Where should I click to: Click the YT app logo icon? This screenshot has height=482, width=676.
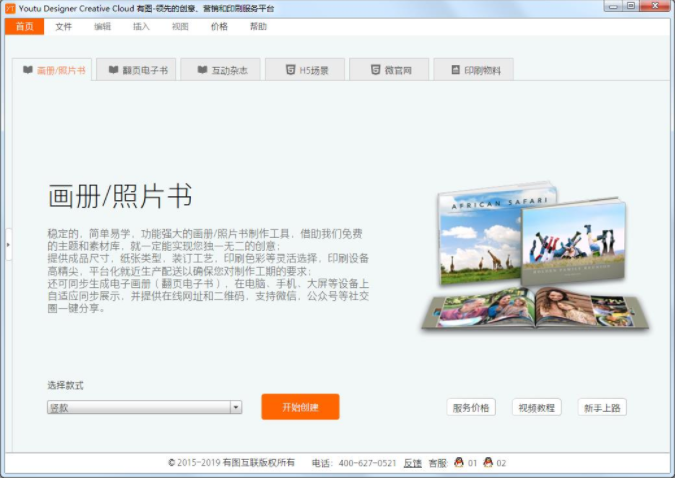tap(10, 8)
